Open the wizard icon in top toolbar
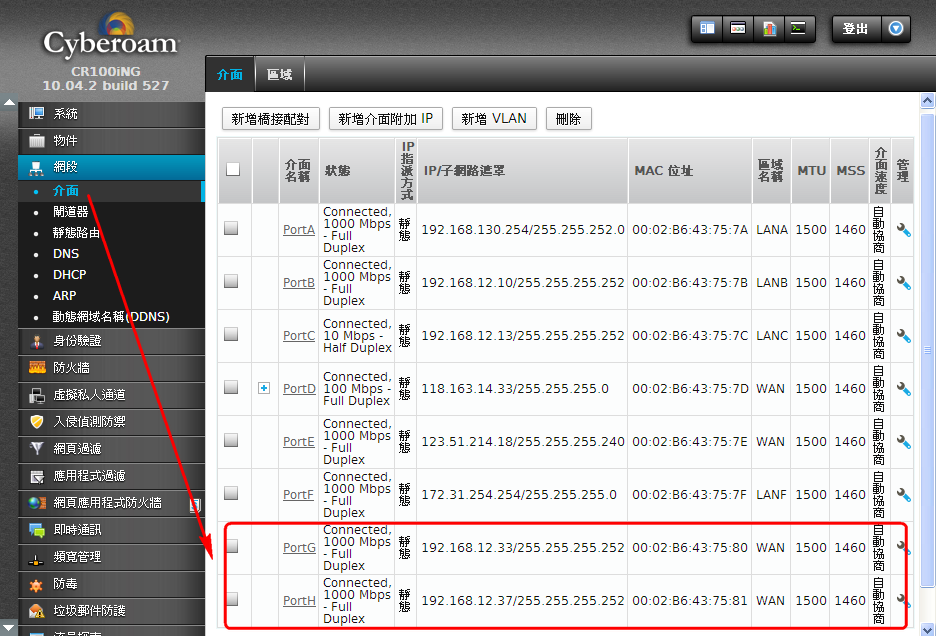This screenshot has width=936, height=636. [738, 28]
